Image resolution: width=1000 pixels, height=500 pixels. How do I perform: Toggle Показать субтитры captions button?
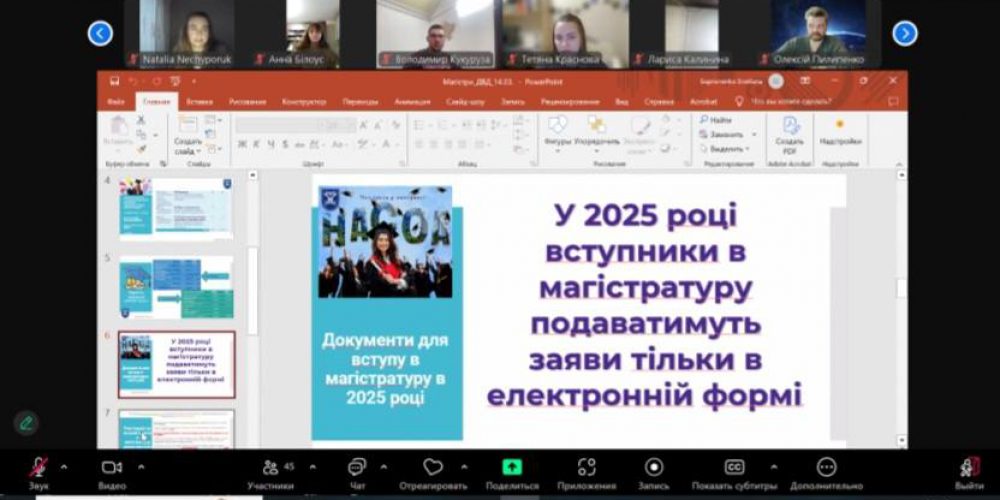pyautogui.click(x=734, y=468)
